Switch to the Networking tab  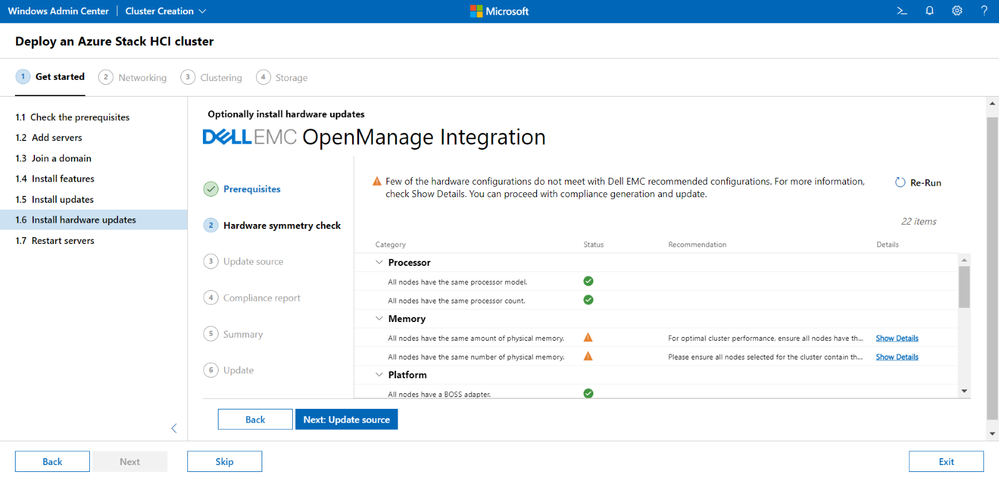[x=133, y=77]
